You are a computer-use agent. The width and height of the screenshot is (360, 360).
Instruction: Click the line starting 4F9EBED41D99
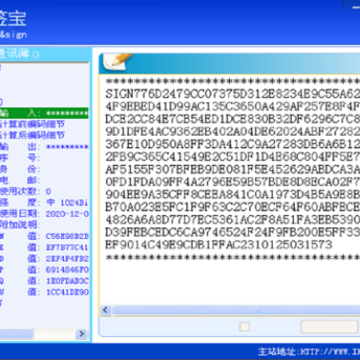click(x=233, y=106)
